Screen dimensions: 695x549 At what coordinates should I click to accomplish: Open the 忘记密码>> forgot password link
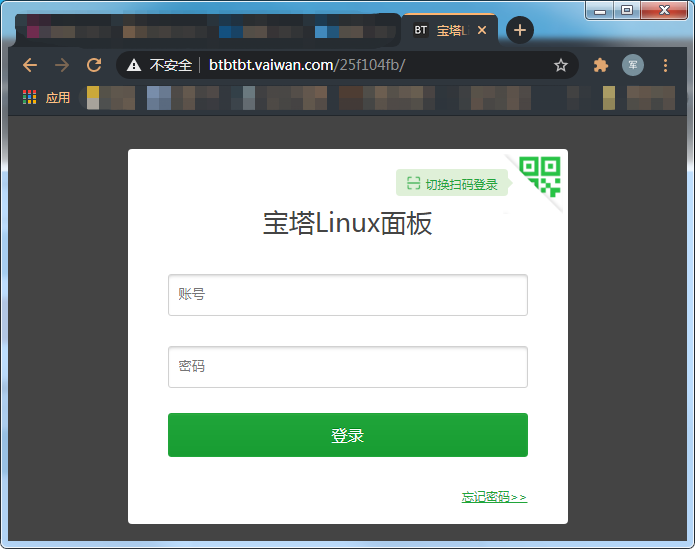[x=494, y=497]
